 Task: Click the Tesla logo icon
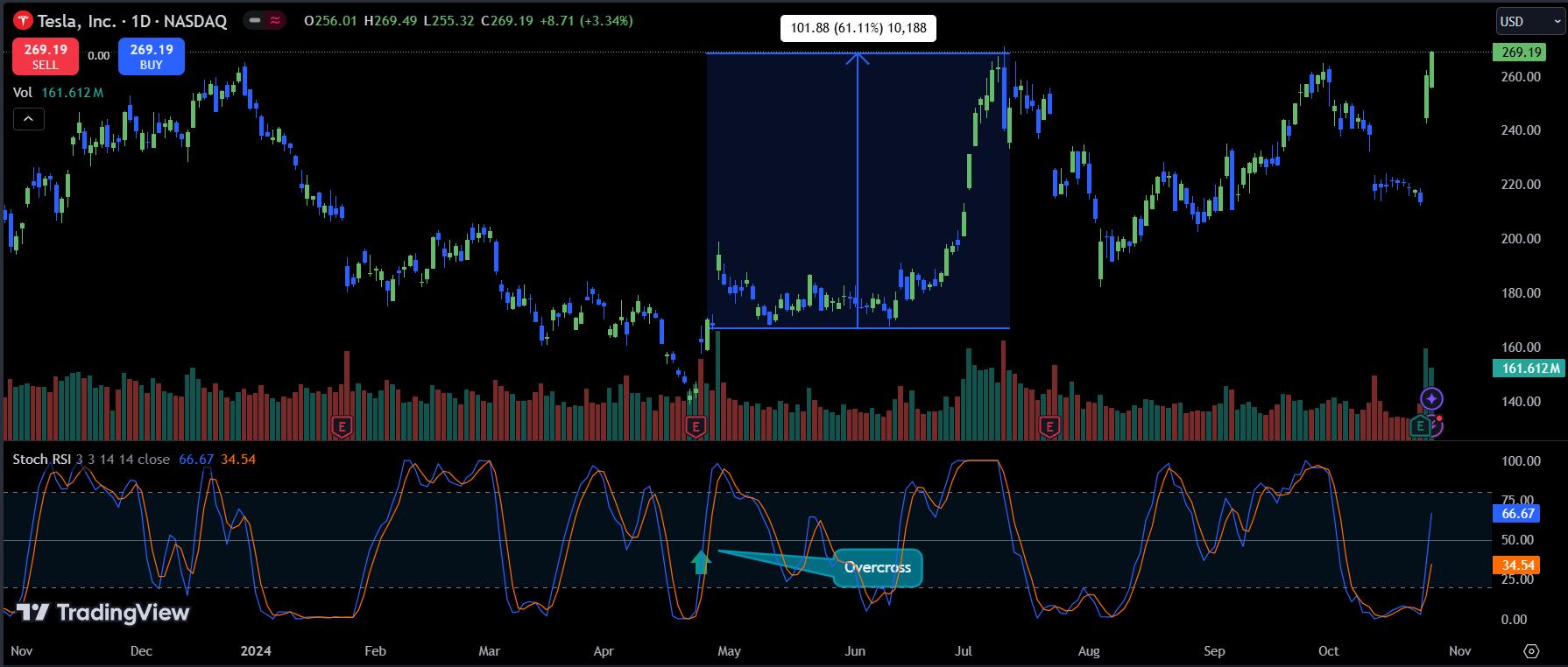22,21
